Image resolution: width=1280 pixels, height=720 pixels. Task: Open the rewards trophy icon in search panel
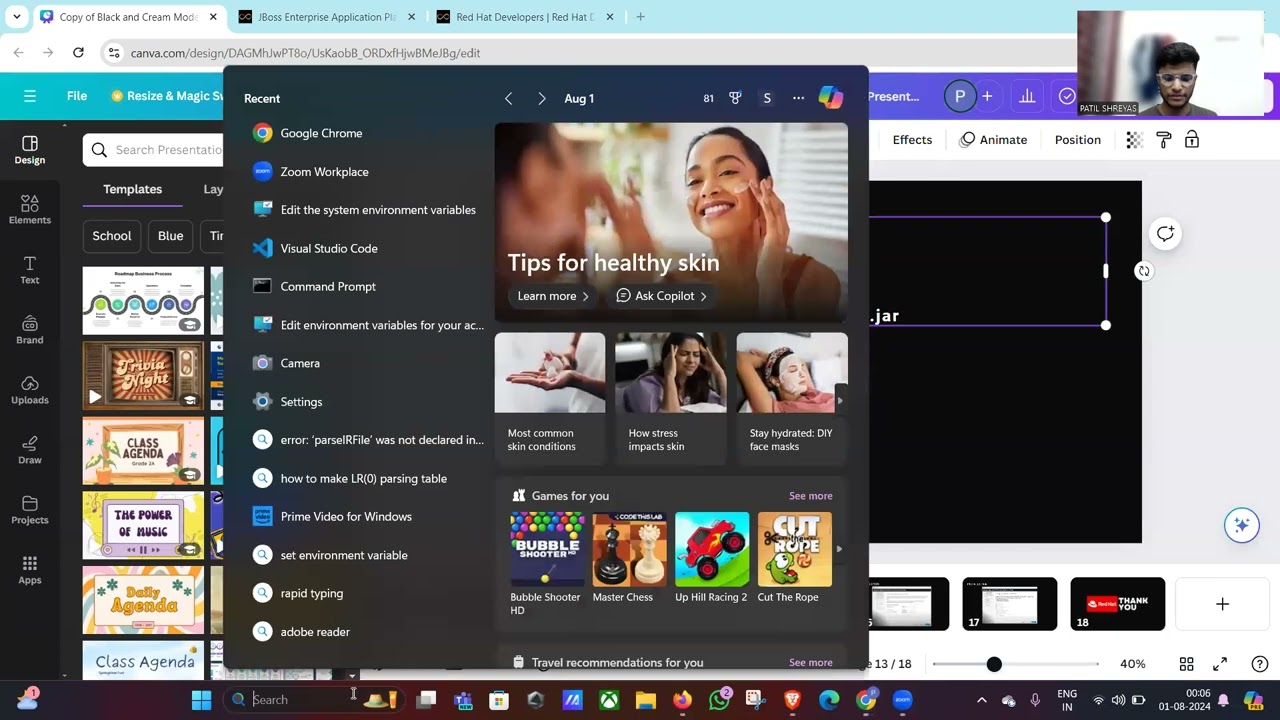(735, 98)
